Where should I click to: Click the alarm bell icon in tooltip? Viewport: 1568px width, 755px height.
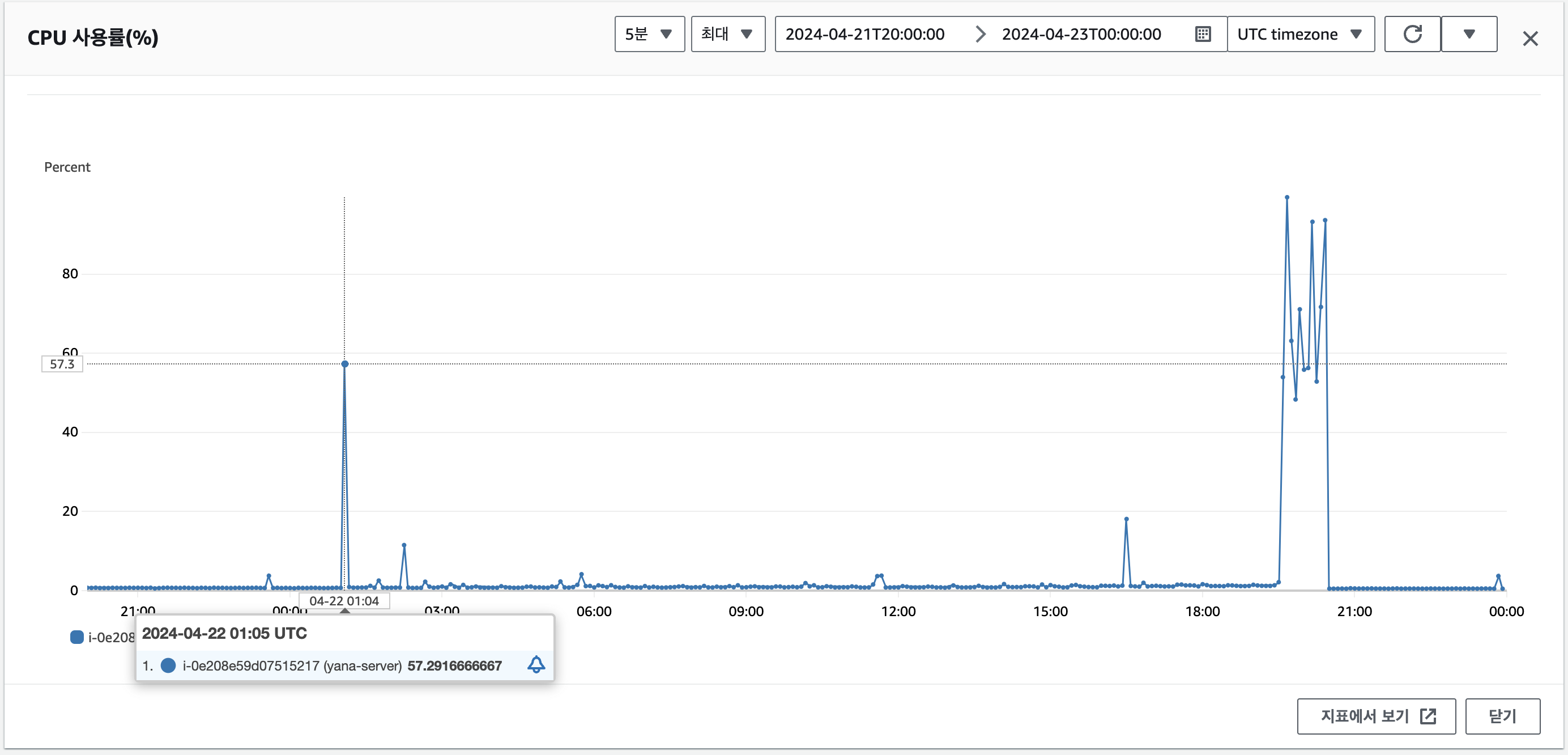pos(536,664)
